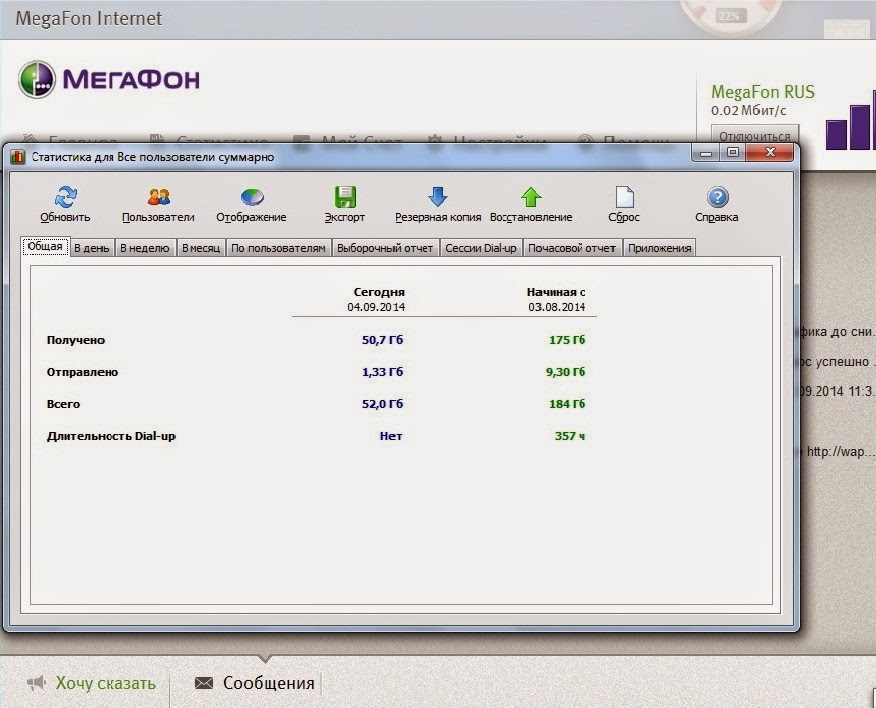Click the 9,30 Гб sent total value
Viewport: 876px width, 708px height.
565,372
